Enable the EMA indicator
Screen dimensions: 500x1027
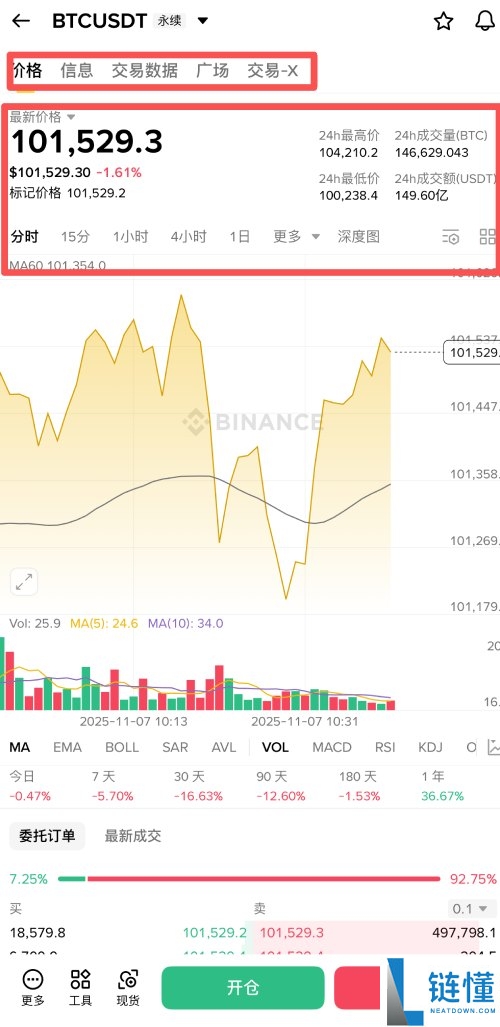coord(67,747)
